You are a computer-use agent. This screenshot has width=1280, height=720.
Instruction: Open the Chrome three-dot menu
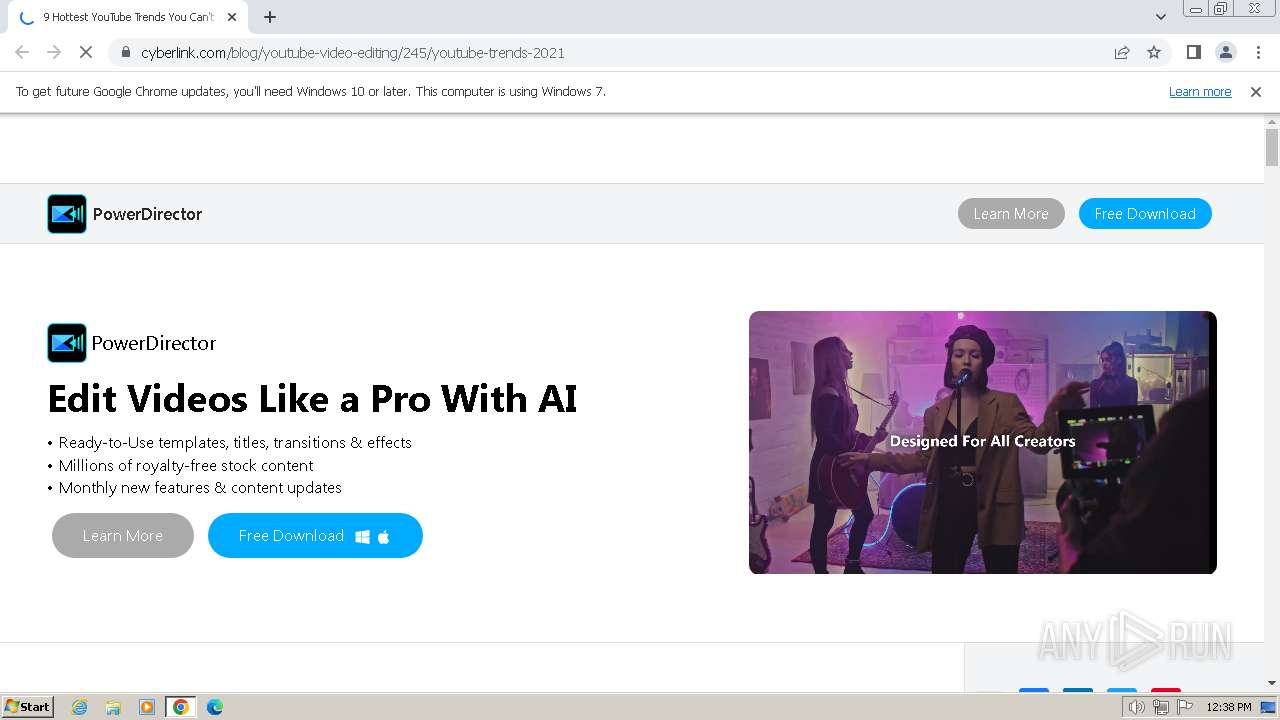click(1258, 52)
